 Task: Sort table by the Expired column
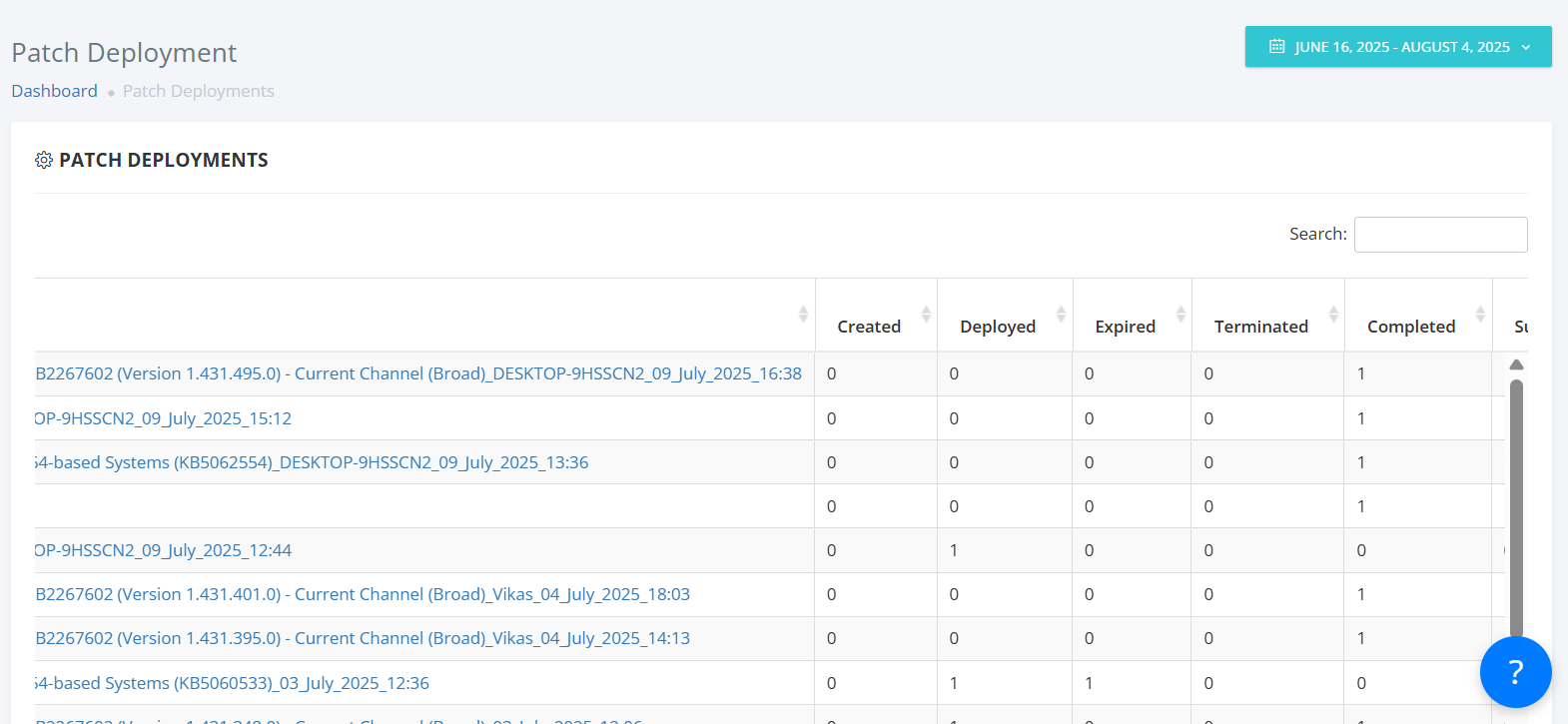(x=1133, y=315)
